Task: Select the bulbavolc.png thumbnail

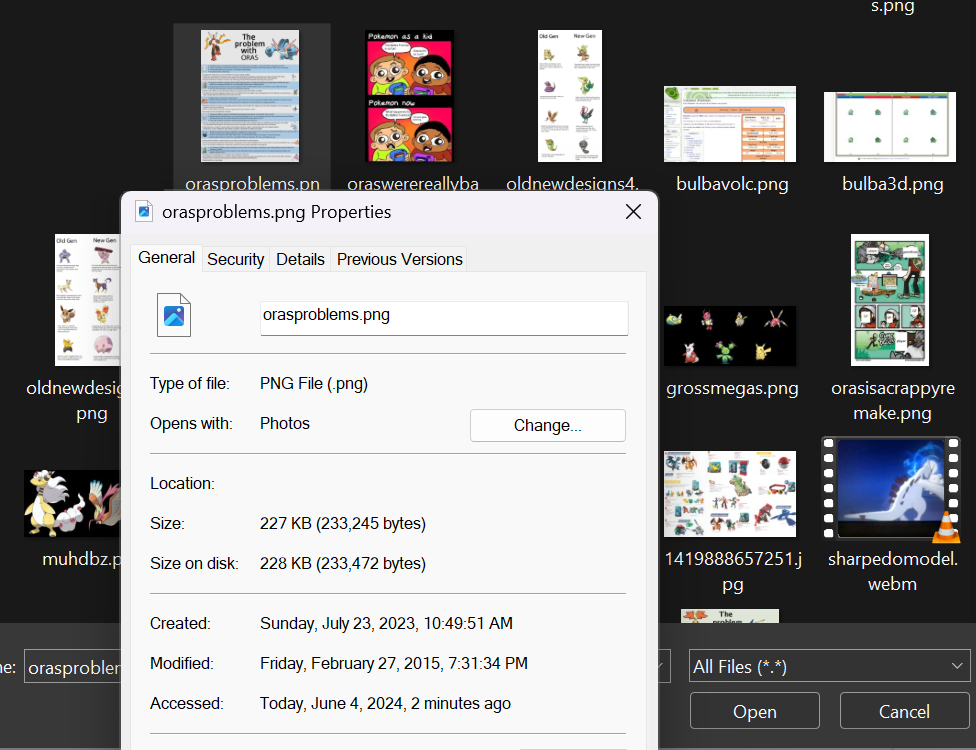Action: [730, 124]
